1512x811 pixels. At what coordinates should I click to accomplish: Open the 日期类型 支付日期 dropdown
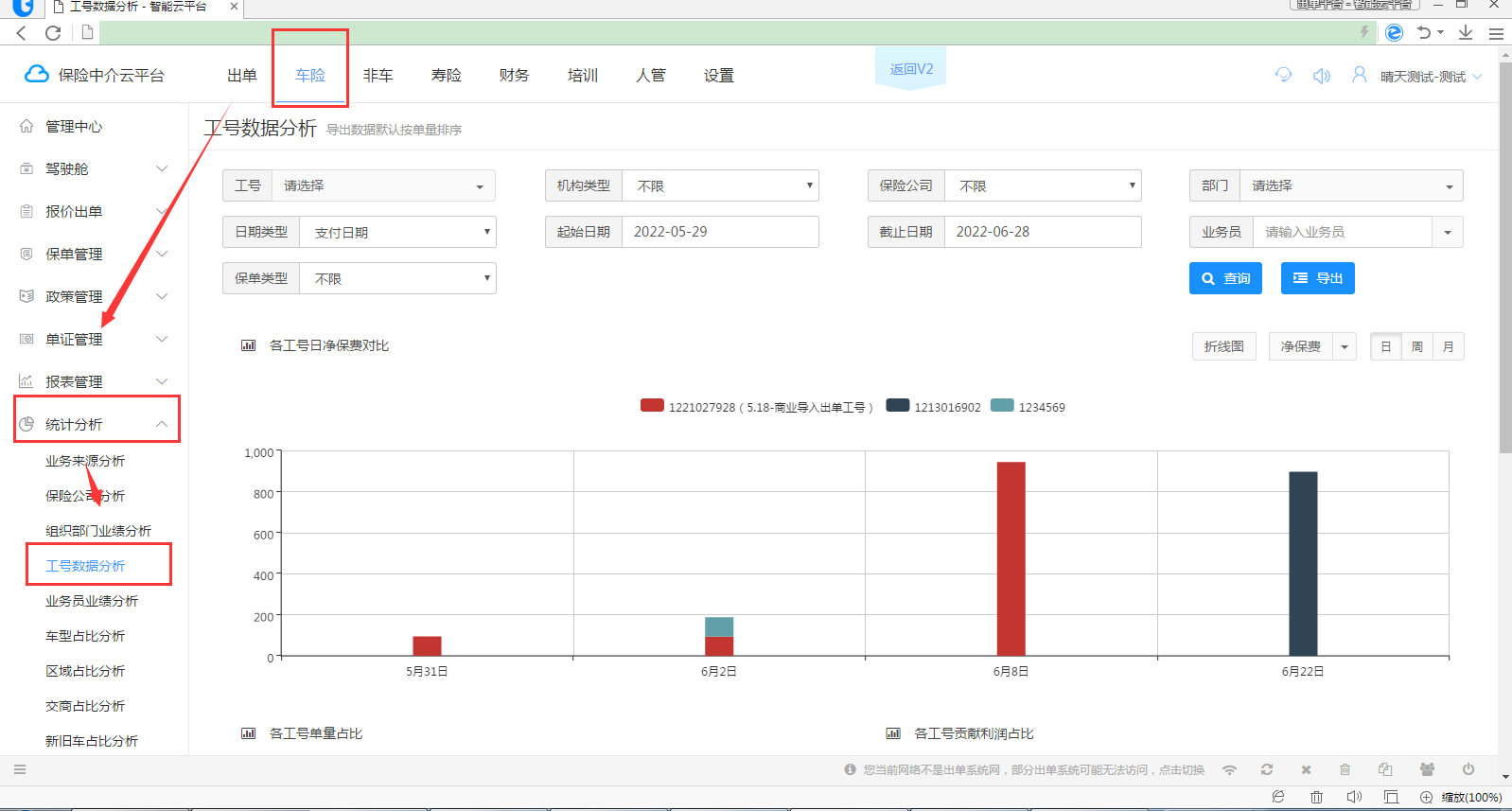397,232
